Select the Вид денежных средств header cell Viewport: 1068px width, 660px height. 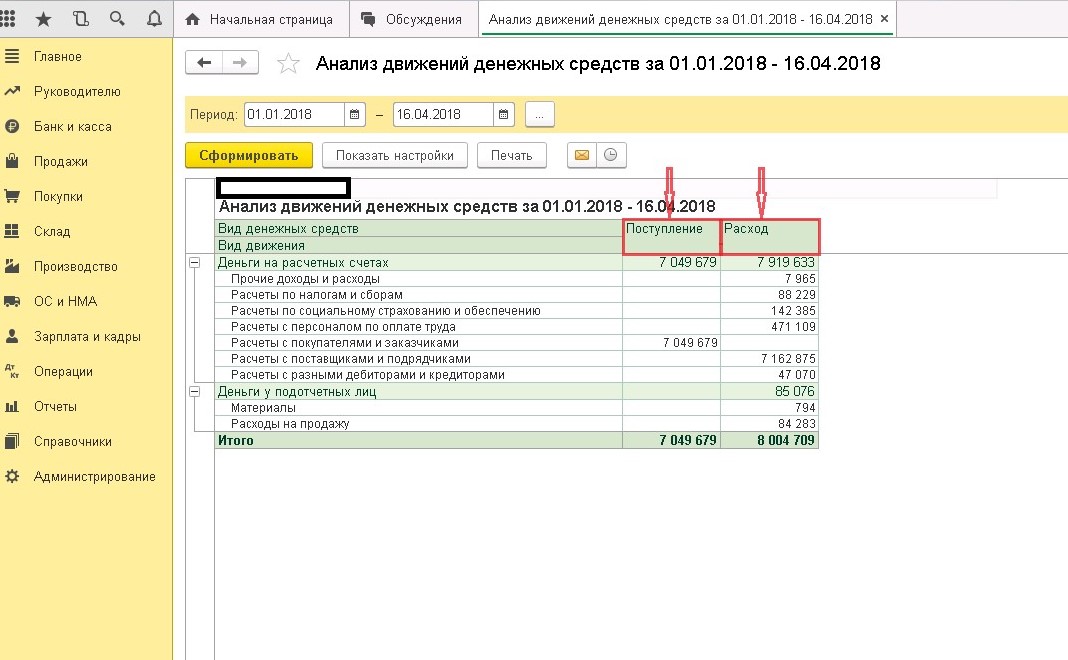tap(418, 228)
